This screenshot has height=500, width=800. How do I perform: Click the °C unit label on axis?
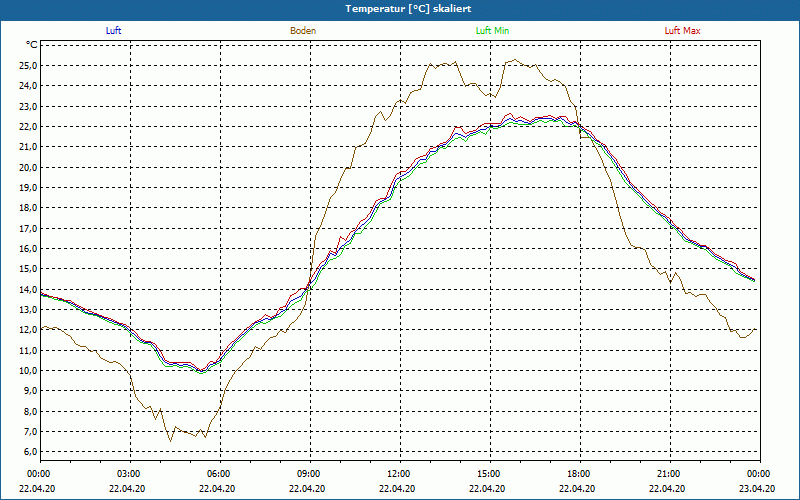(32, 45)
